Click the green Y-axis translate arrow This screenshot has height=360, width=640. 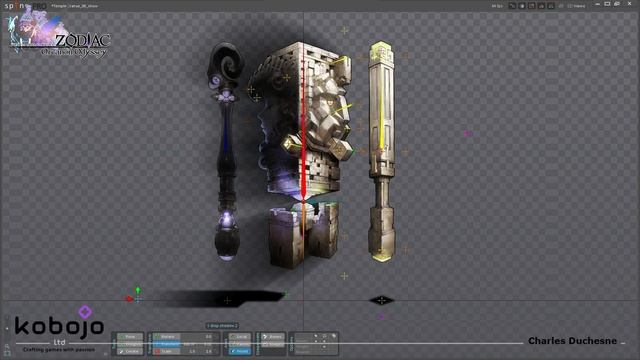(x=138, y=291)
